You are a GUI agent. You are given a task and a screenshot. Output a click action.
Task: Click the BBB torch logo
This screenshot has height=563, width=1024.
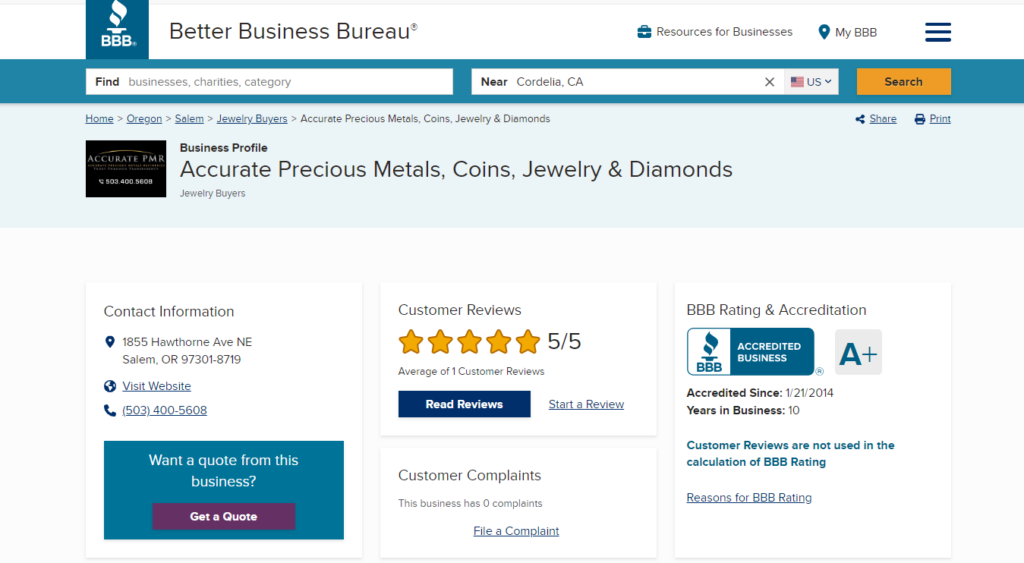pyautogui.click(x=117, y=29)
